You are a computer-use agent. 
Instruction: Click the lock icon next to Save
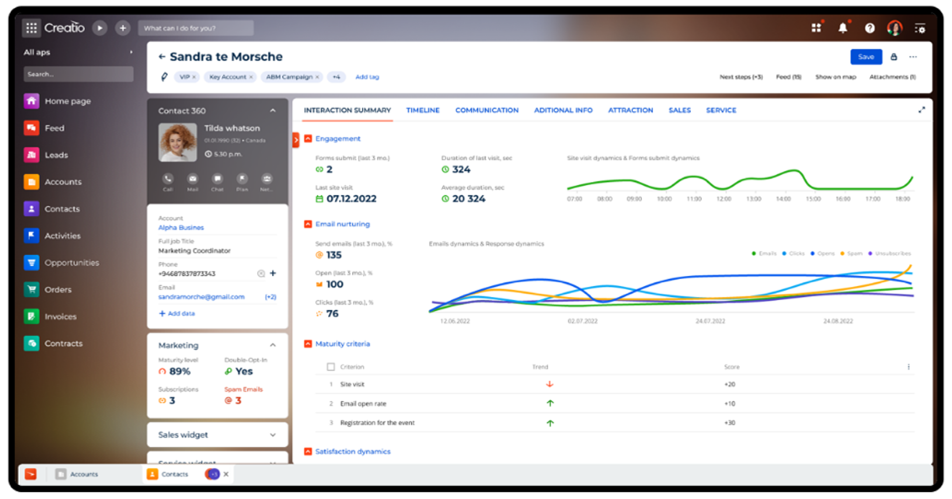point(894,57)
